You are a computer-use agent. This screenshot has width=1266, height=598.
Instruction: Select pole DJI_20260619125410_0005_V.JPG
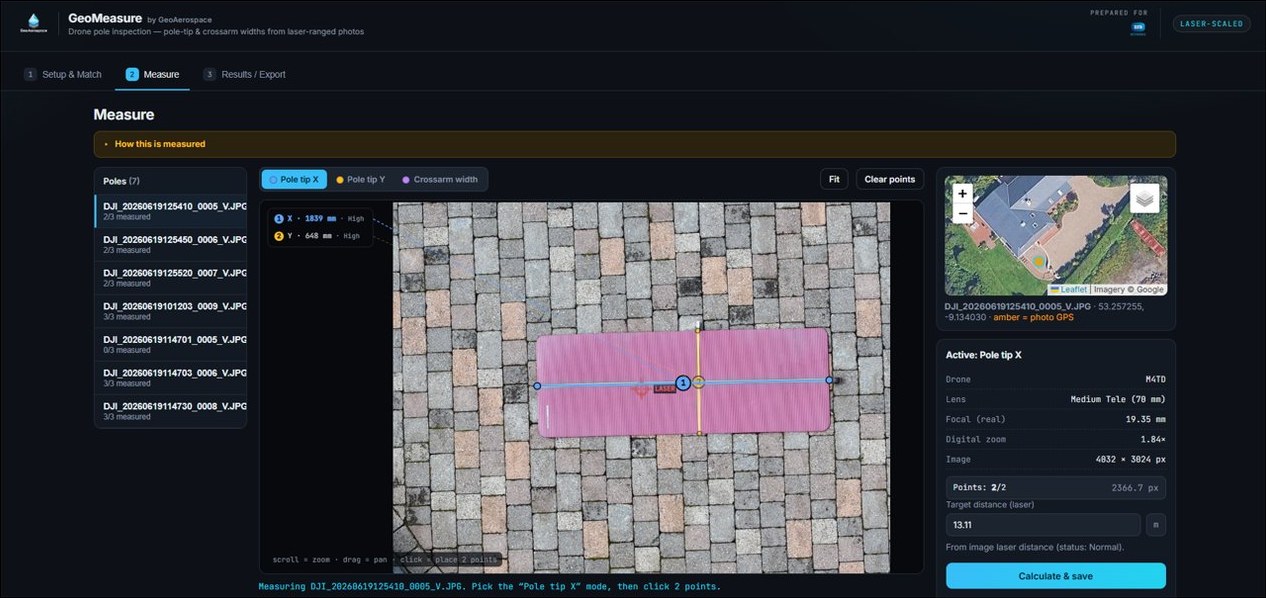(171, 210)
